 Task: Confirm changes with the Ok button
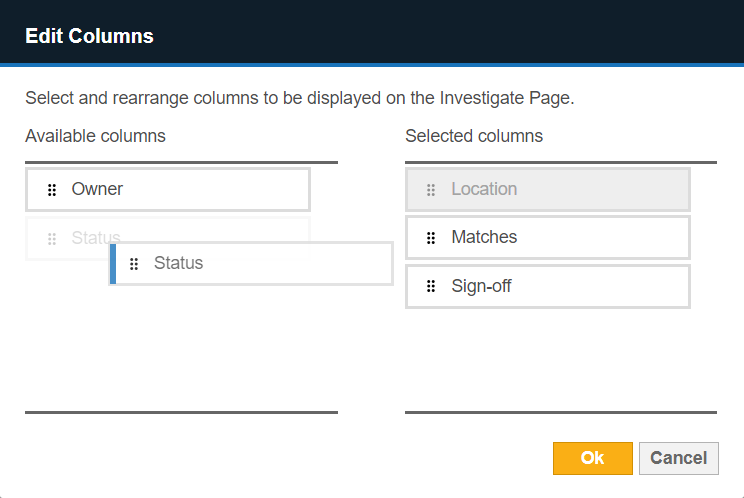(x=592, y=458)
